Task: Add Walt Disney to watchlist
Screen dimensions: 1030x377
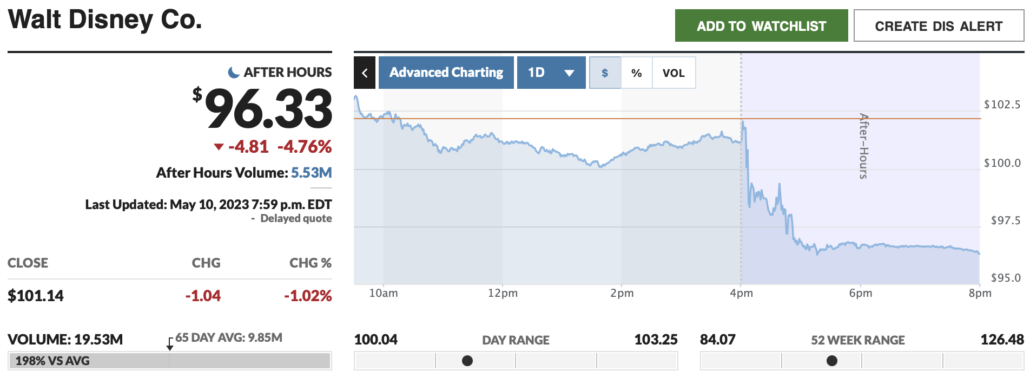Action: 761,26
